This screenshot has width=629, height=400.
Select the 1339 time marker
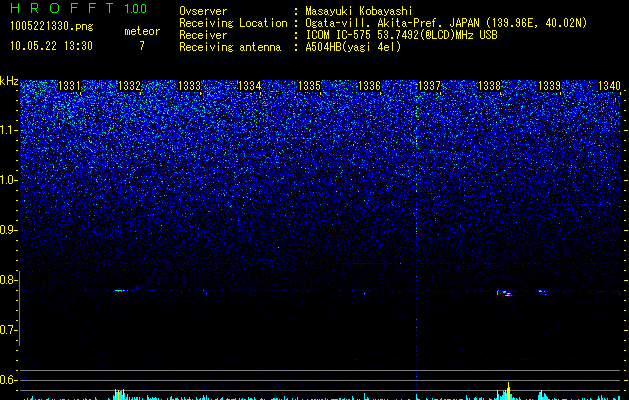click(x=549, y=86)
